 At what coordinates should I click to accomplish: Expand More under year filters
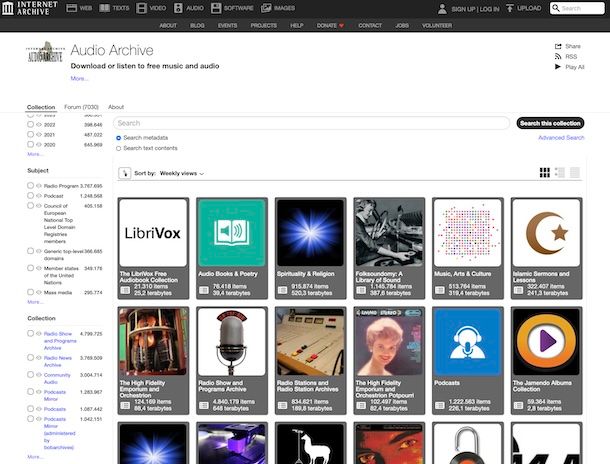pyautogui.click(x=35, y=154)
